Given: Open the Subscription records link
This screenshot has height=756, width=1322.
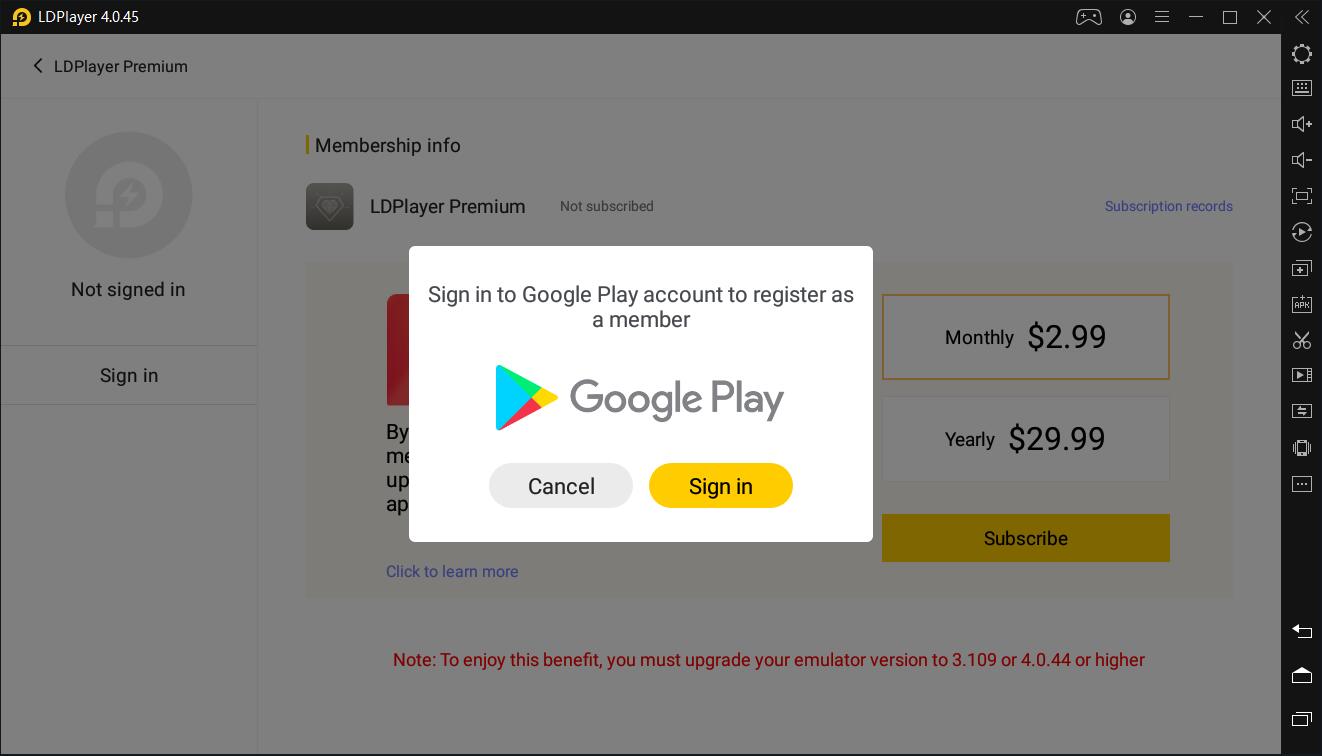Looking at the screenshot, I should click(1168, 206).
